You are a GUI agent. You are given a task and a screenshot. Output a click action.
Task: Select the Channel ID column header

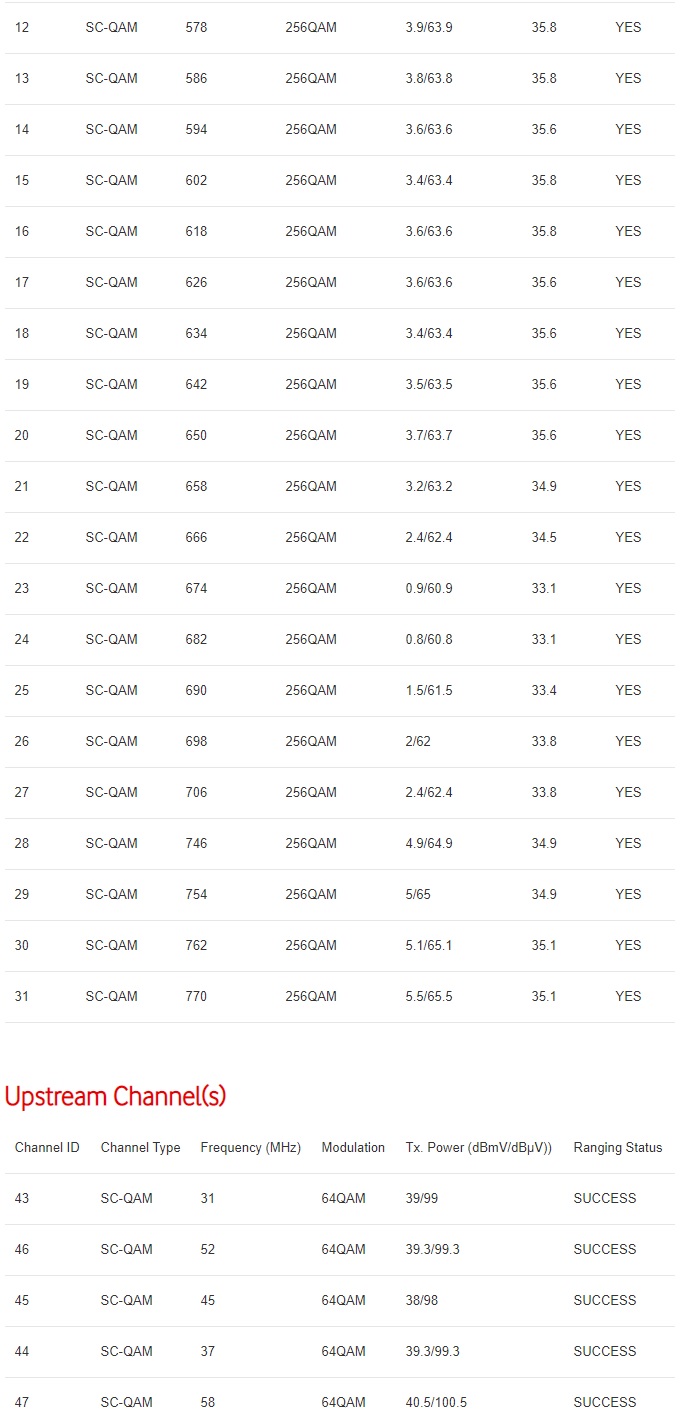tap(47, 1147)
